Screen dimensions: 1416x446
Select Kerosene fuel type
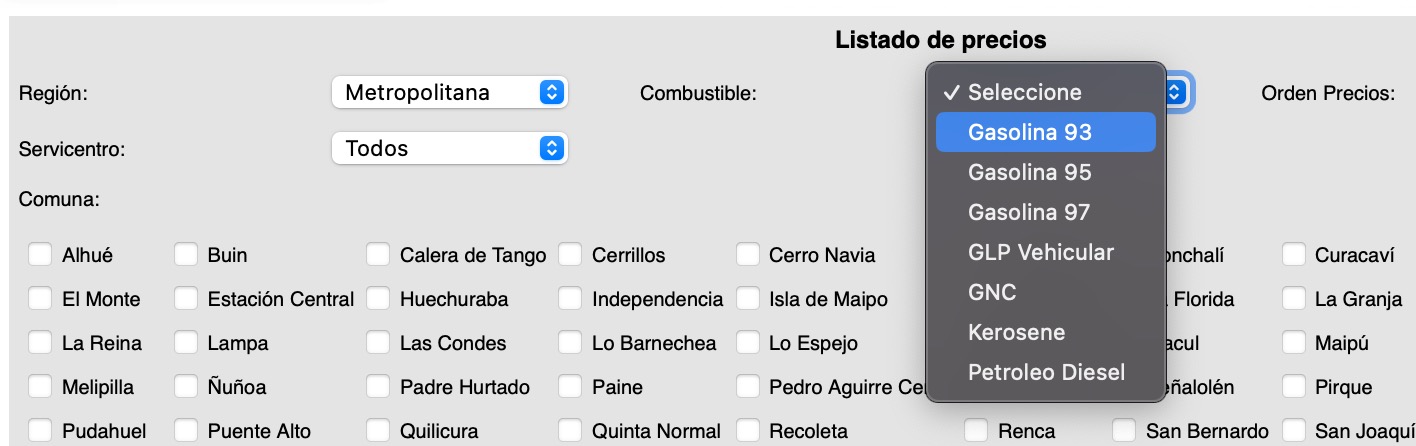pyautogui.click(x=1016, y=332)
